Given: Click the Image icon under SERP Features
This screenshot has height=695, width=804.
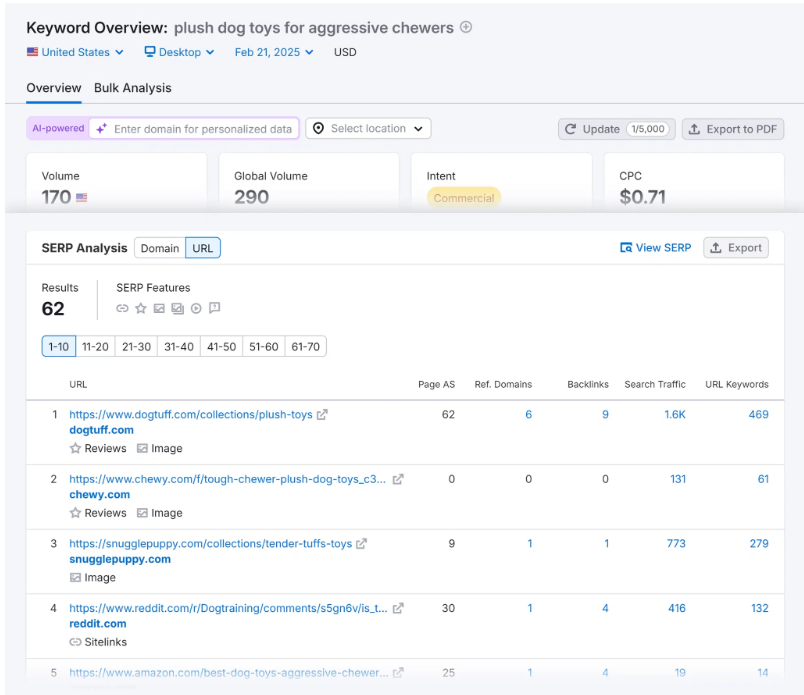Looking at the screenshot, I should 159,308.
